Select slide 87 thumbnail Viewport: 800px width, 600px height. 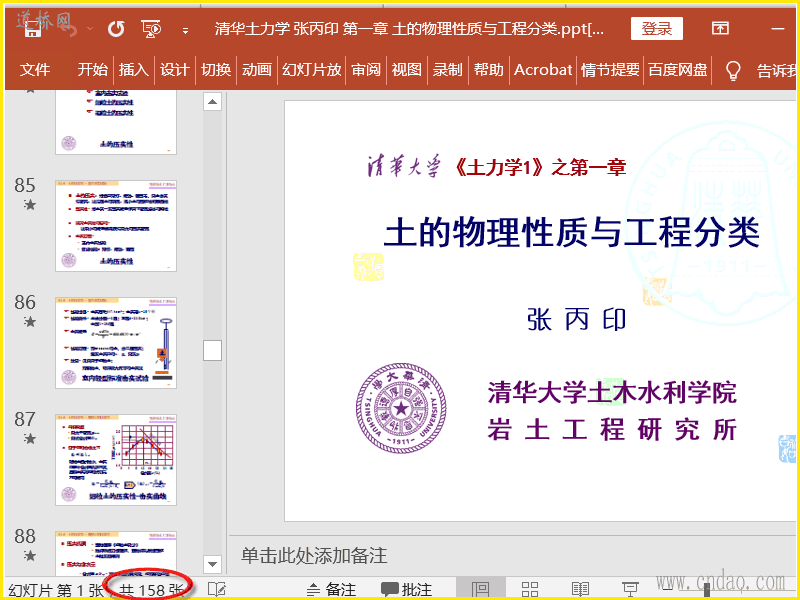point(116,460)
